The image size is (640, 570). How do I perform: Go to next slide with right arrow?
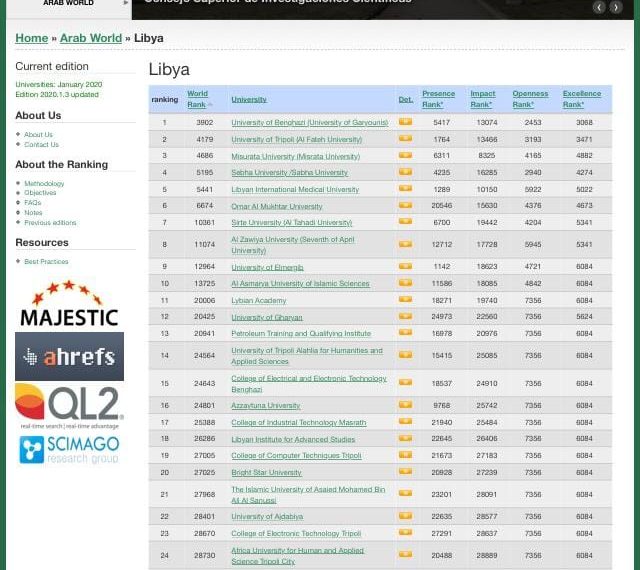point(617,7)
